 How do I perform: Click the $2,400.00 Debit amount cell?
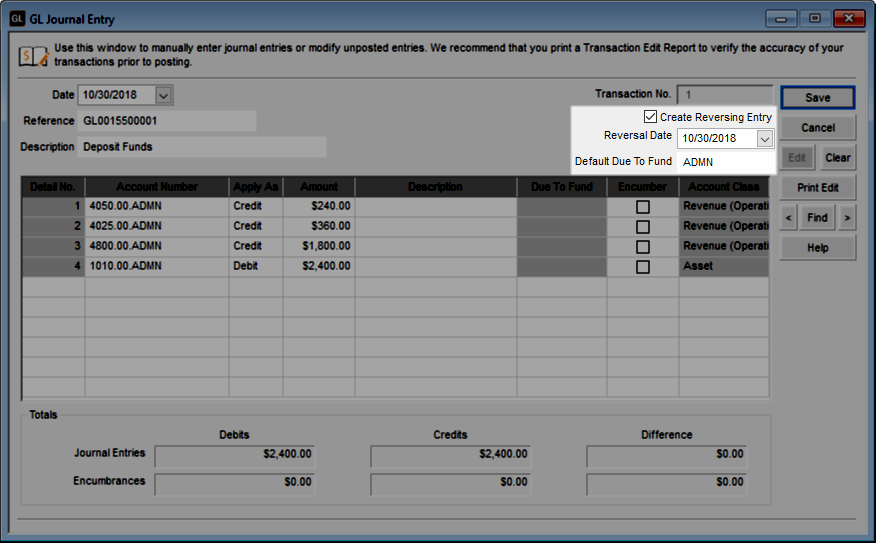318,266
